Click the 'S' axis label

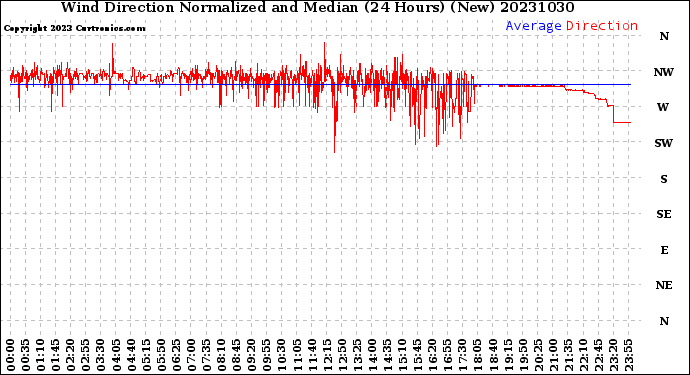point(664,179)
